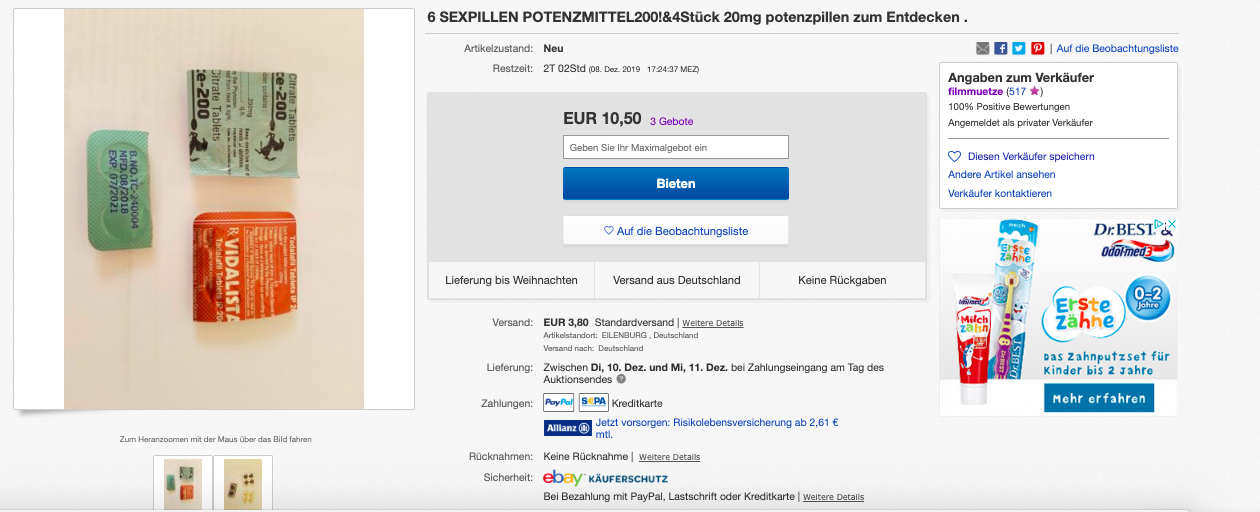Click the heart icon to save seller
The width and height of the screenshot is (1260, 512).
click(x=954, y=156)
